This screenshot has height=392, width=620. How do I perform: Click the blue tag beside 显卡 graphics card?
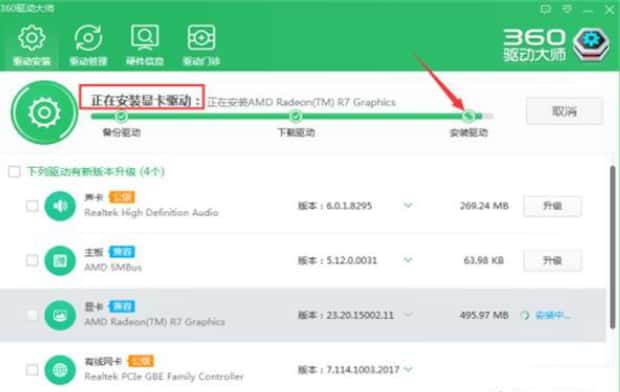[x=122, y=306]
